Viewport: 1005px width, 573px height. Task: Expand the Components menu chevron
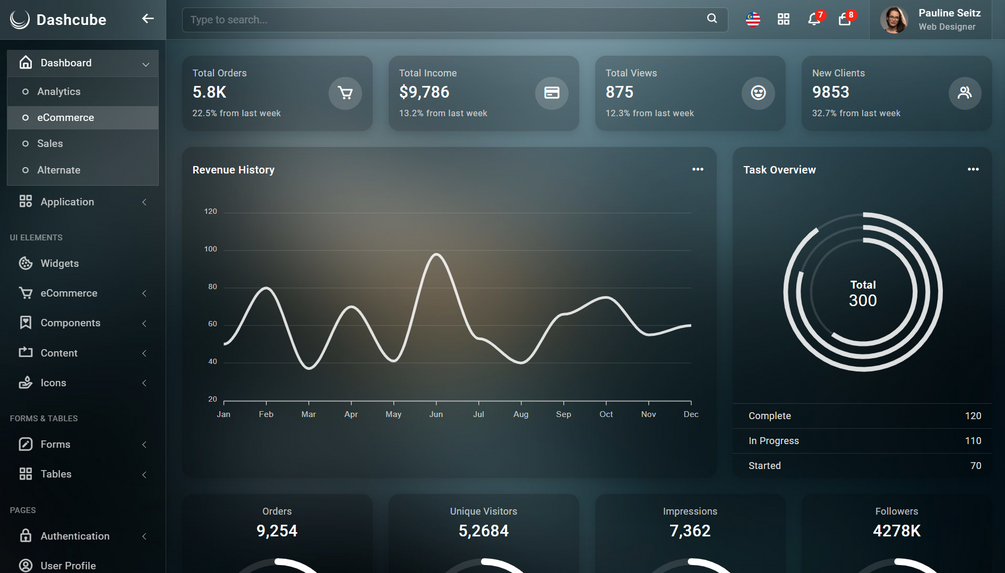point(144,323)
